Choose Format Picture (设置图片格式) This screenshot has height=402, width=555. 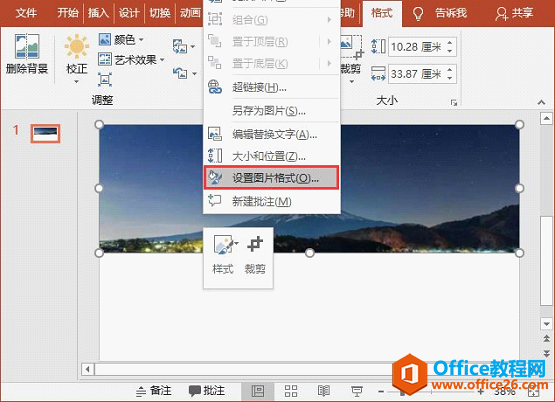point(271,178)
